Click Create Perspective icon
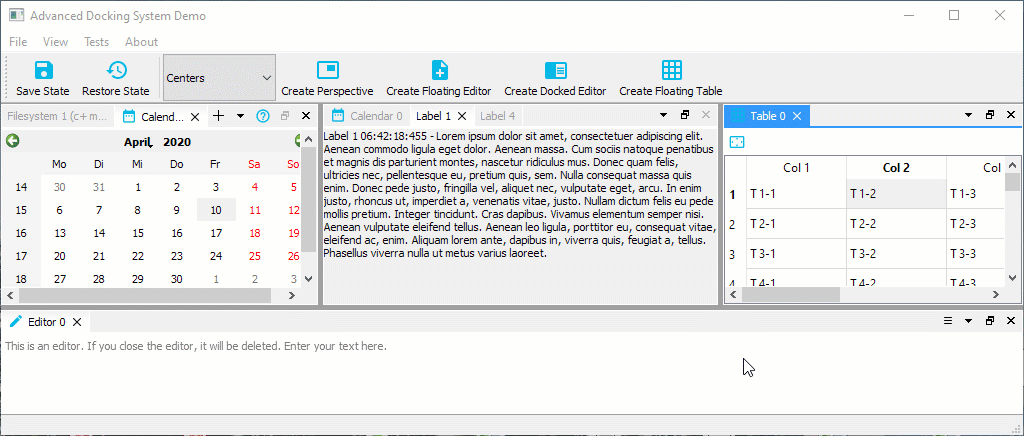The height and width of the screenshot is (436, 1024). click(x=327, y=70)
